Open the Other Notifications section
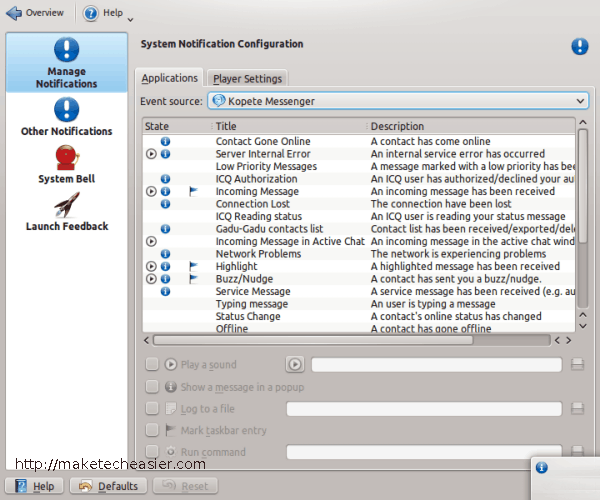This screenshot has height=500, width=600. pyautogui.click(x=67, y=117)
